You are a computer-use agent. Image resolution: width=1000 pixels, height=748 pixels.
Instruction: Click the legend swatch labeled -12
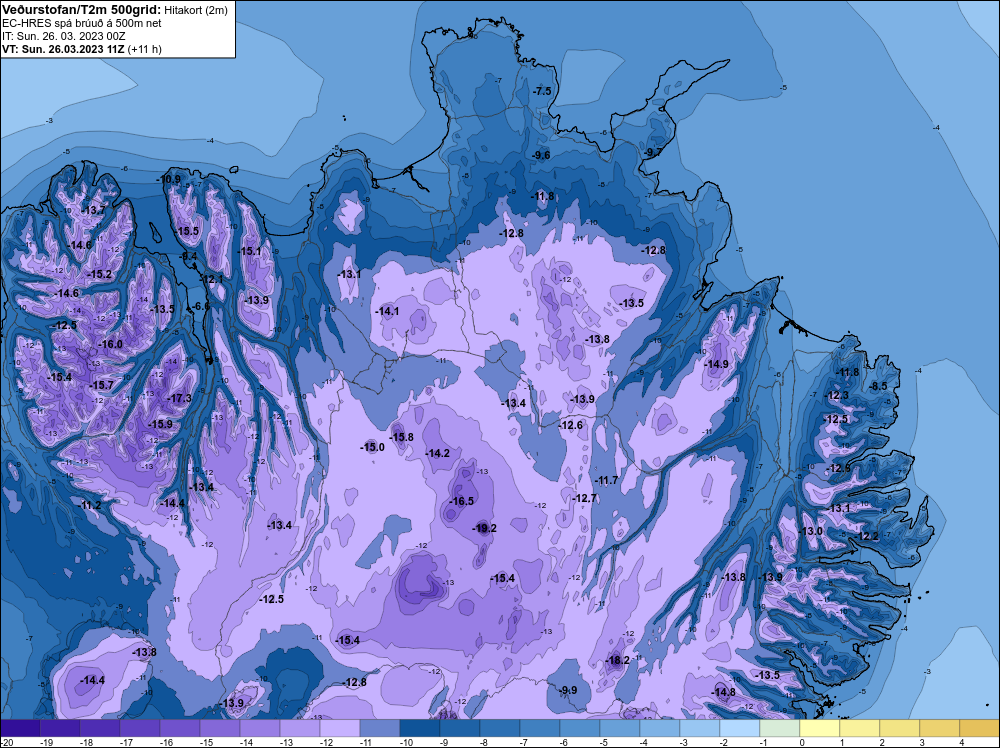click(x=340, y=728)
